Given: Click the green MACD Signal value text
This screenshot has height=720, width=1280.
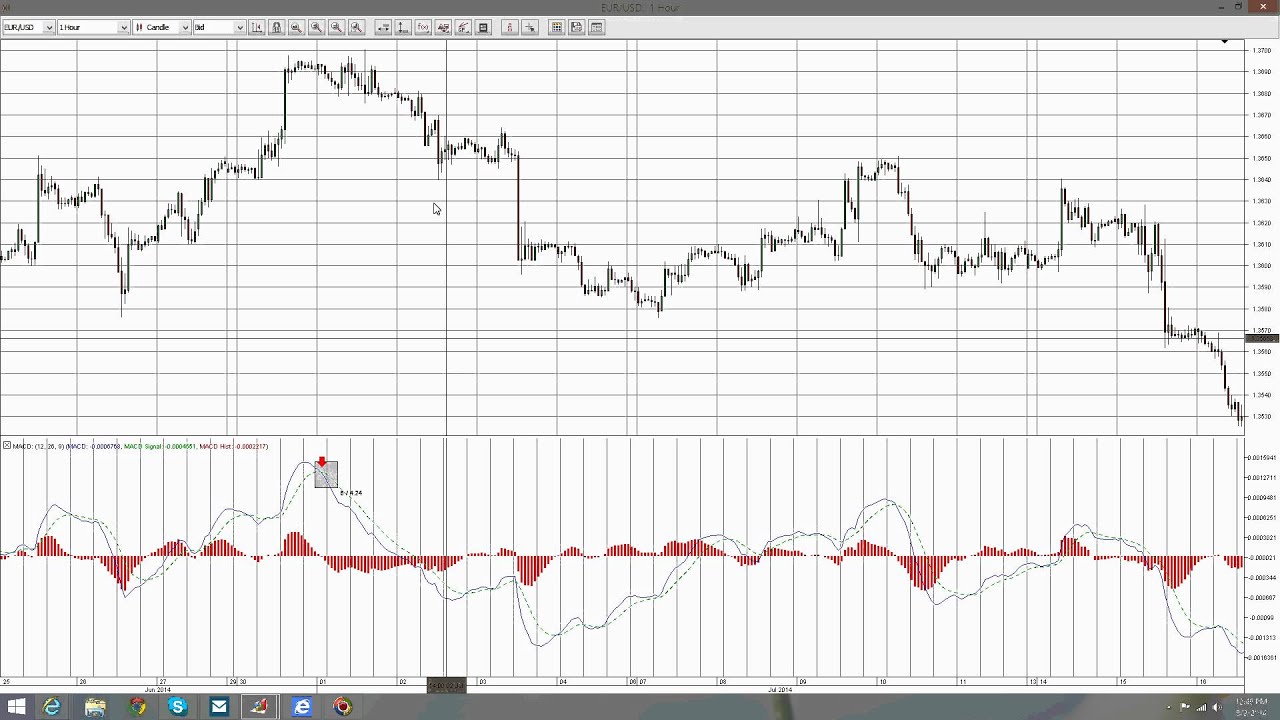Looking at the screenshot, I should click(x=159, y=446).
